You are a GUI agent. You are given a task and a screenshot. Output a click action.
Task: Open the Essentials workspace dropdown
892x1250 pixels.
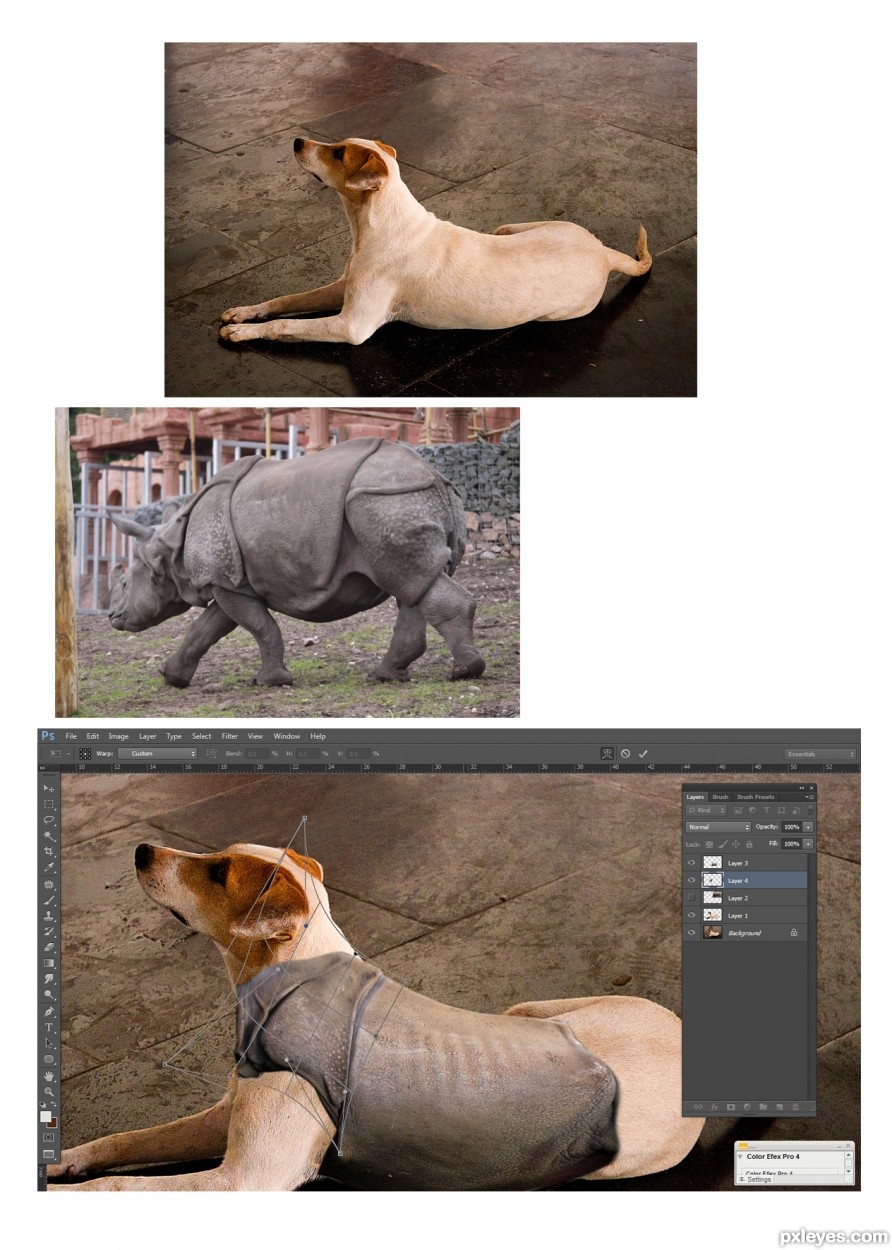point(820,753)
